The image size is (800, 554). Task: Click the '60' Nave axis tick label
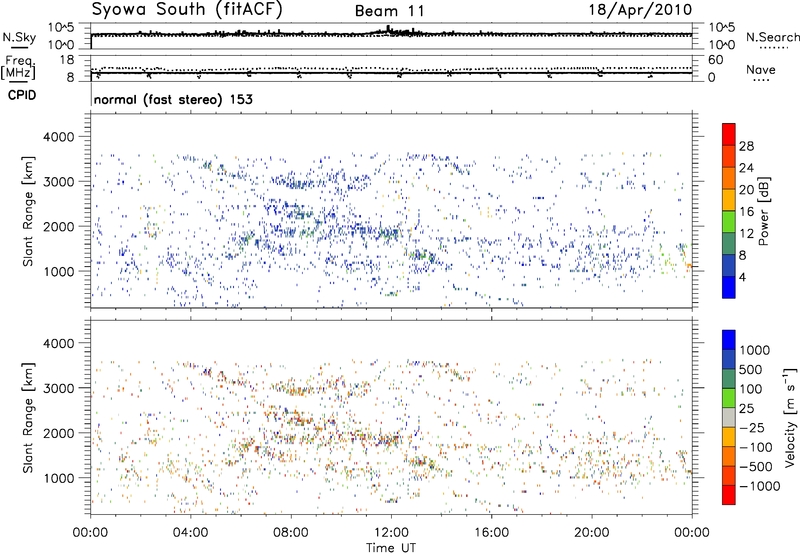pyautogui.click(x=715, y=60)
